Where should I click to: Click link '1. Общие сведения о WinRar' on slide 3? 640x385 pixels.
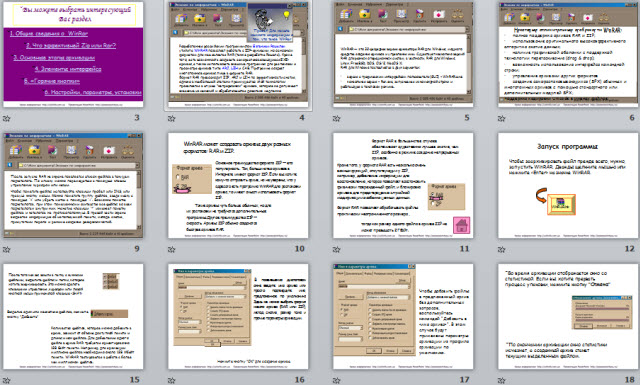49,33
